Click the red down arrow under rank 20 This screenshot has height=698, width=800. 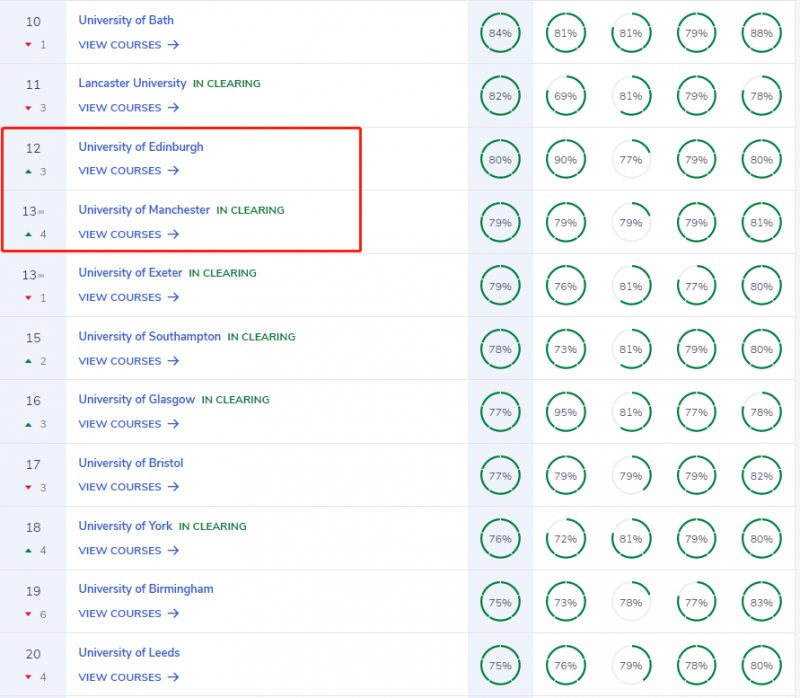coord(29,678)
